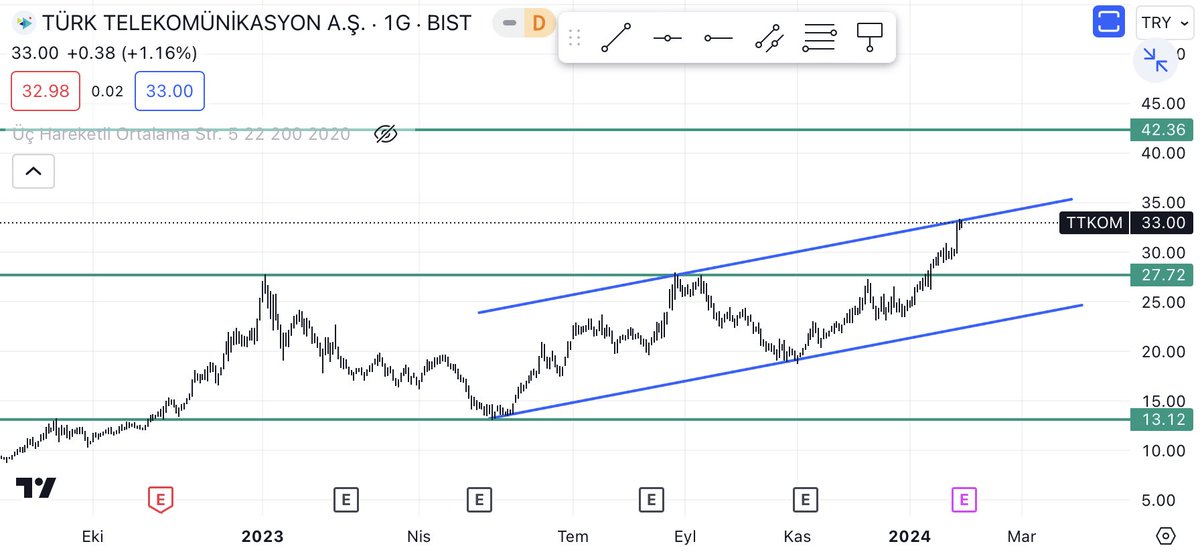The width and height of the screenshot is (1200, 554).
Task: Select the trend line drawing tool
Action: [x=616, y=38]
